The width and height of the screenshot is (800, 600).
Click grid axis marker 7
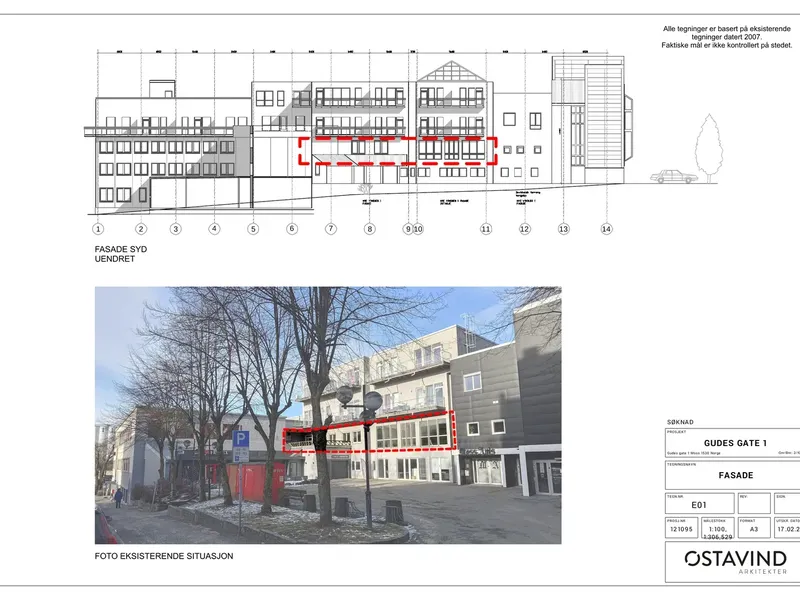tap(331, 229)
